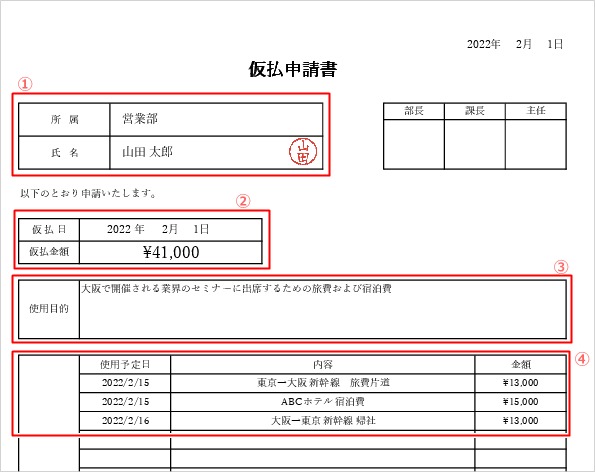The height and width of the screenshot is (472, 595).
Task: Click the document title 仮払申請書
Action: 293,69
